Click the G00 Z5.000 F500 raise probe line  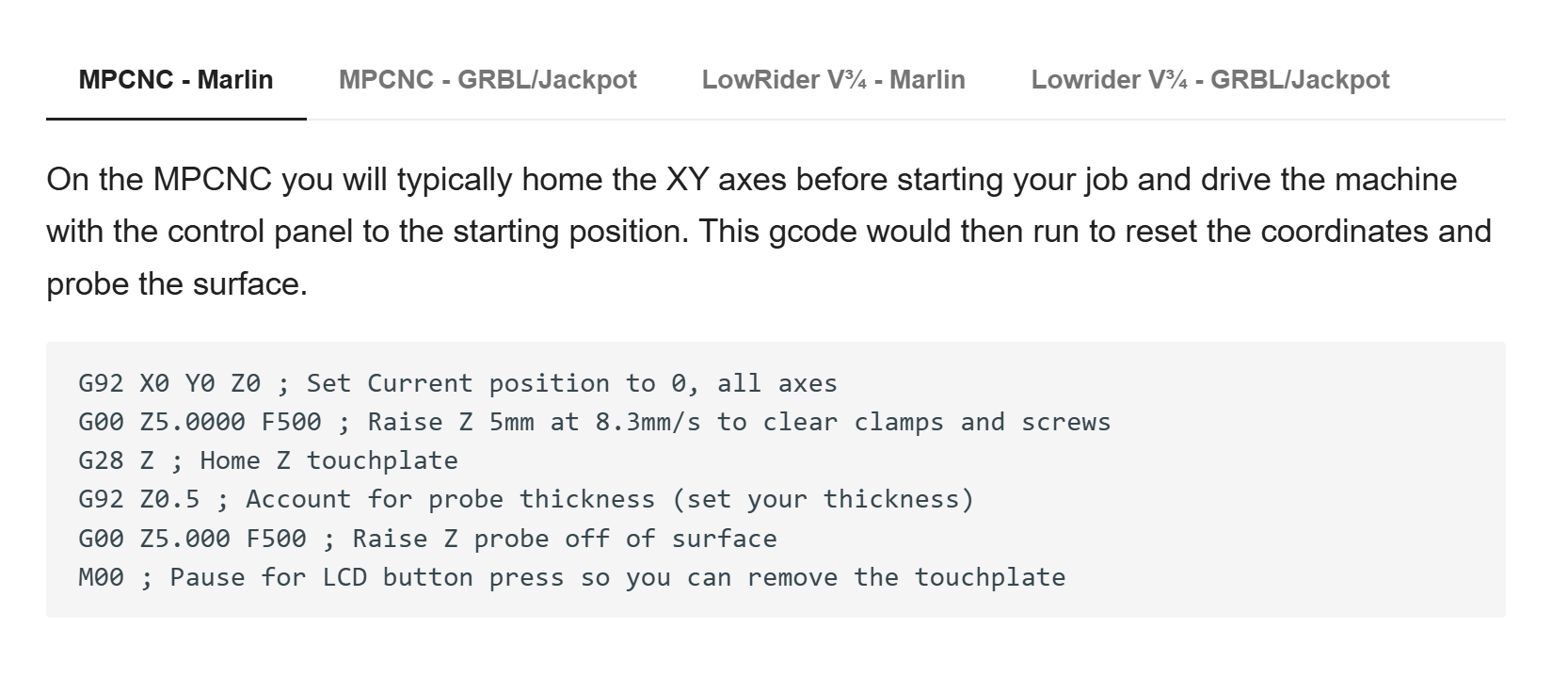point(427,540)
